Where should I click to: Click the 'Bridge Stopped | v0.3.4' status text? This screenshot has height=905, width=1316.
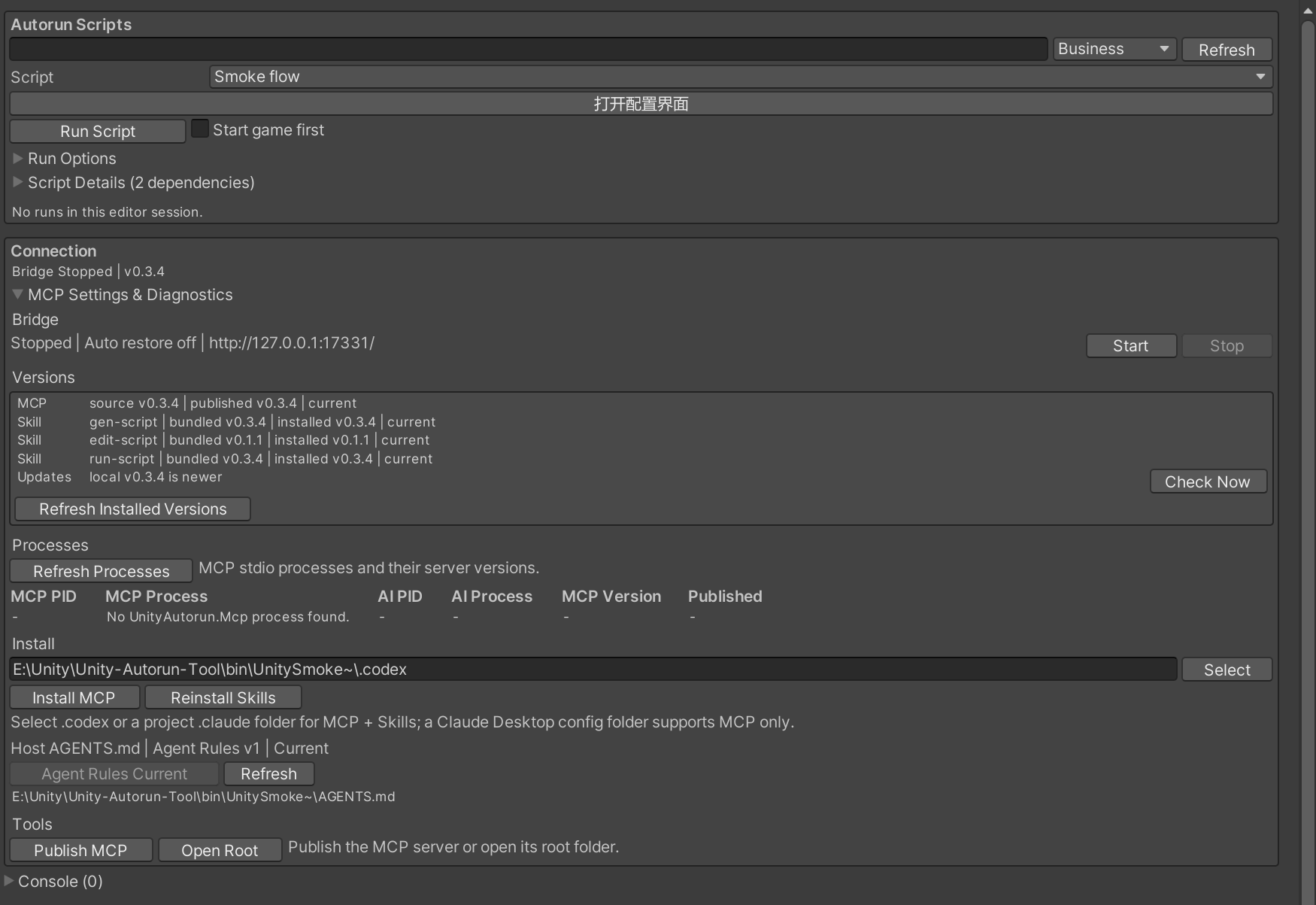click(x=88, y=272)
